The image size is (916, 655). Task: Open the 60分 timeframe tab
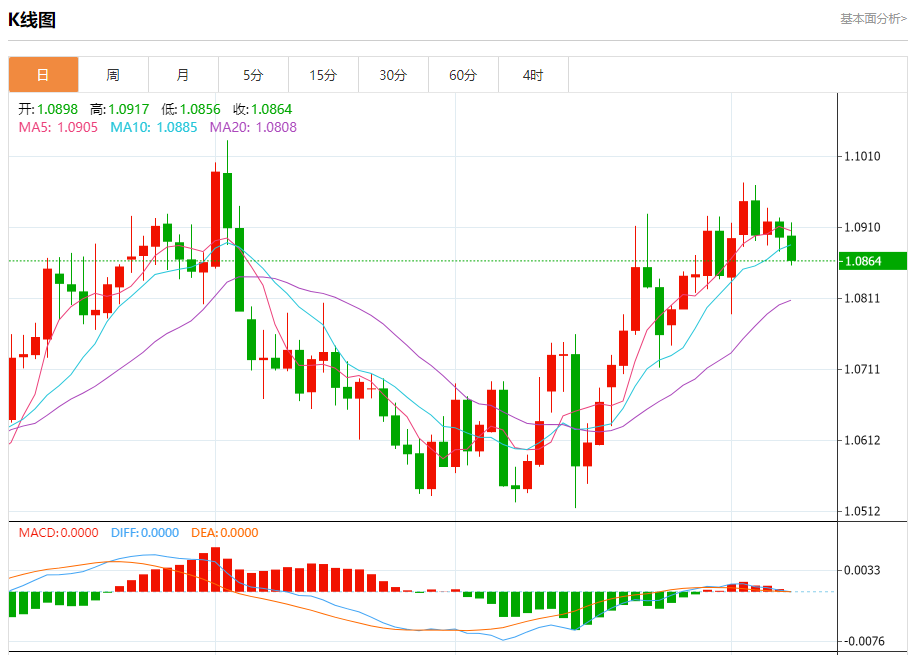463,75
